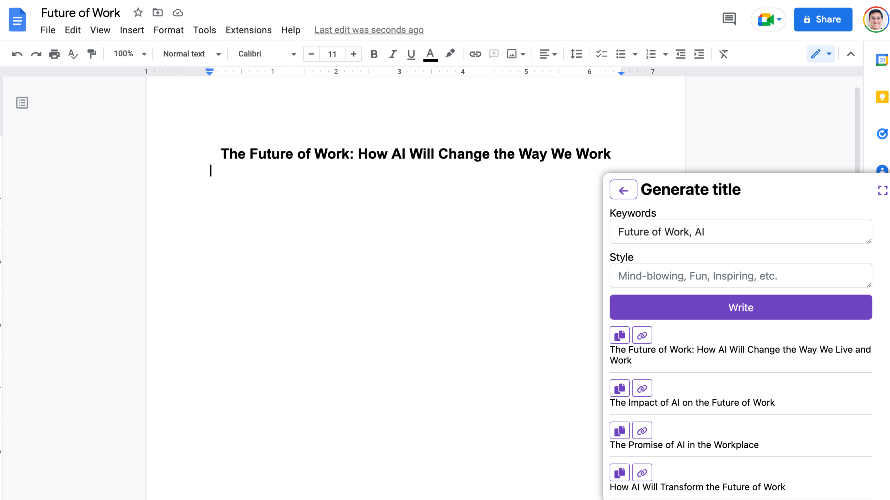Open comment history

tap(729, 19)
